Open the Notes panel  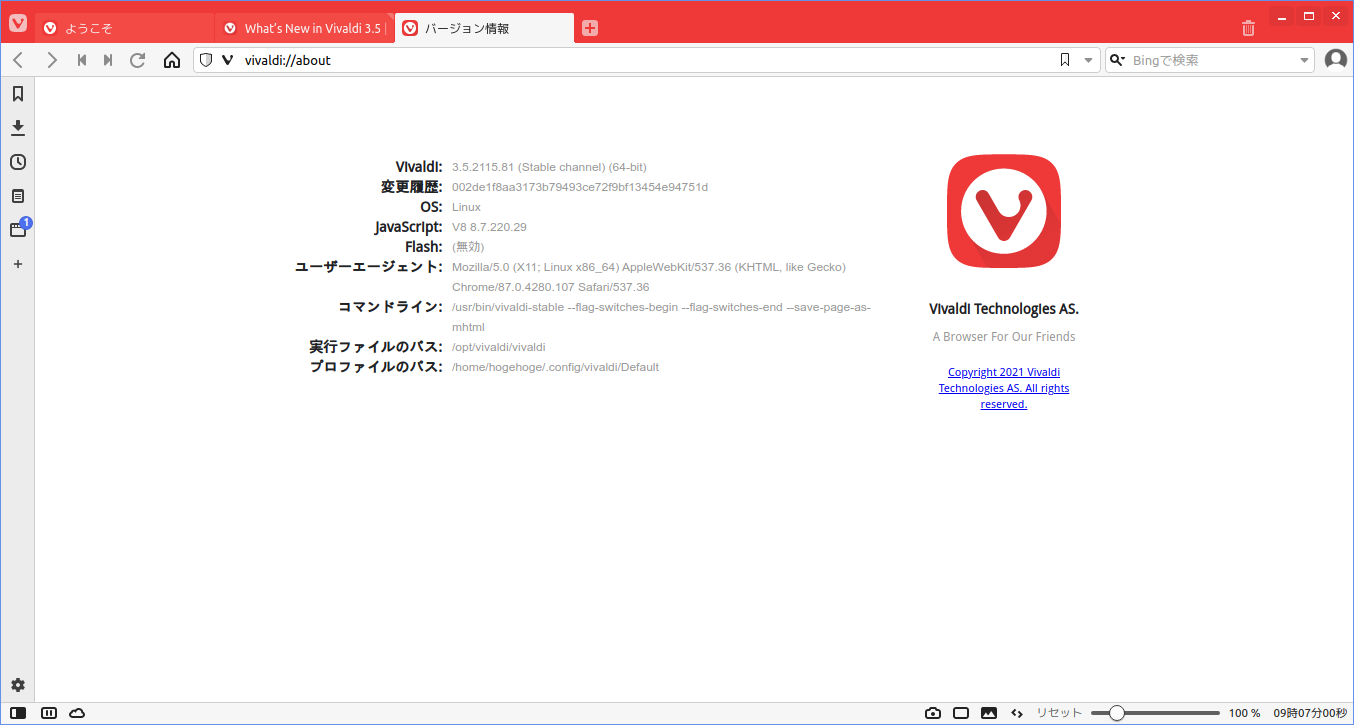[18, 196]
